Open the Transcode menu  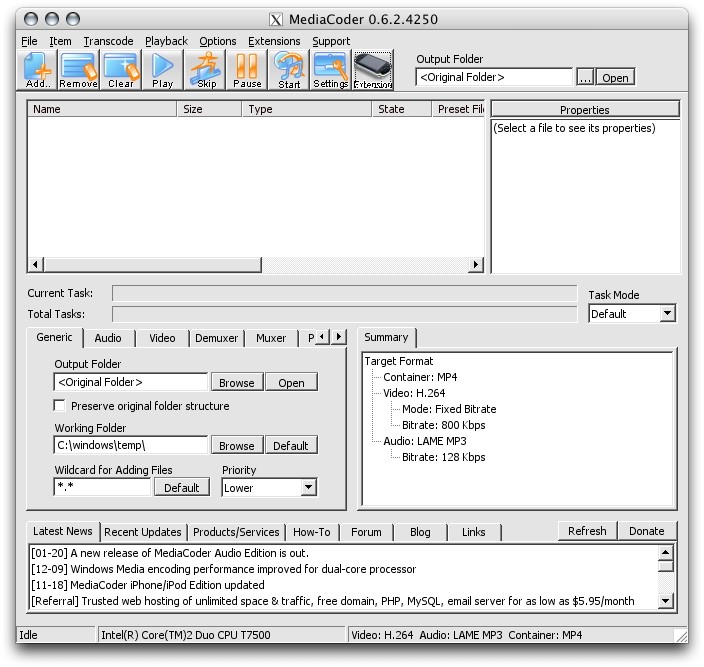[x=108, y=41]
